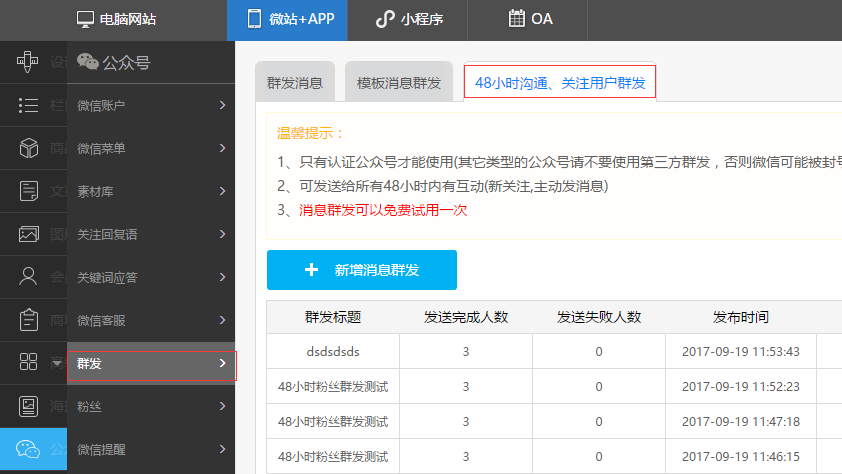This screenshot has height=474, width=842.
Task: Open the 关注回复语 menu item
Action: pyautogui.click(x=151, y=234)
